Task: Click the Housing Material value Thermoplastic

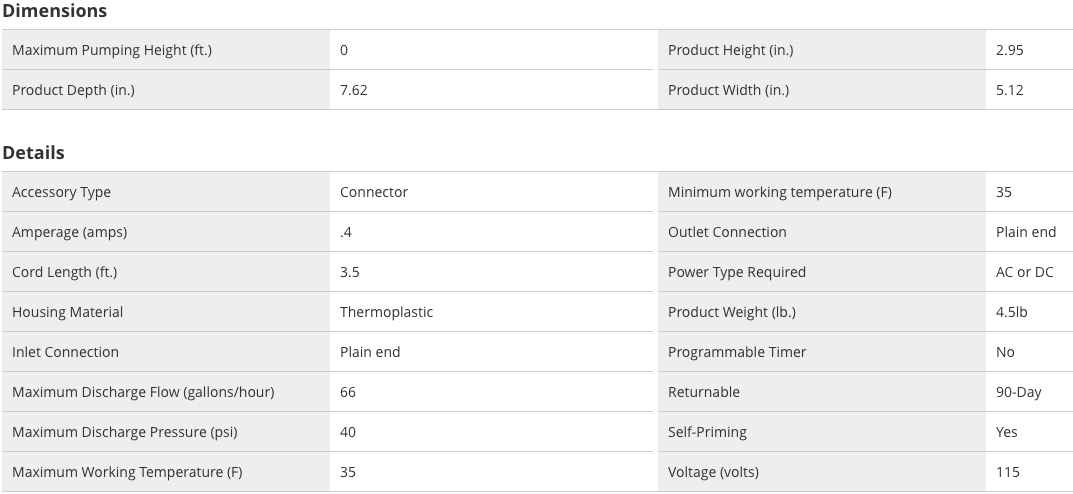Action: point(387,312)
